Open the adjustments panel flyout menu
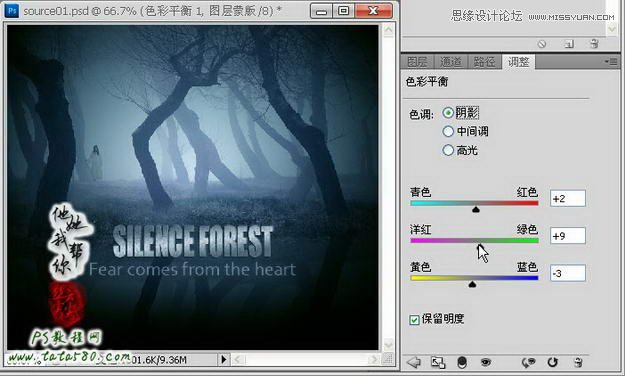Screen dimensions: 625x376 [611, 62]
